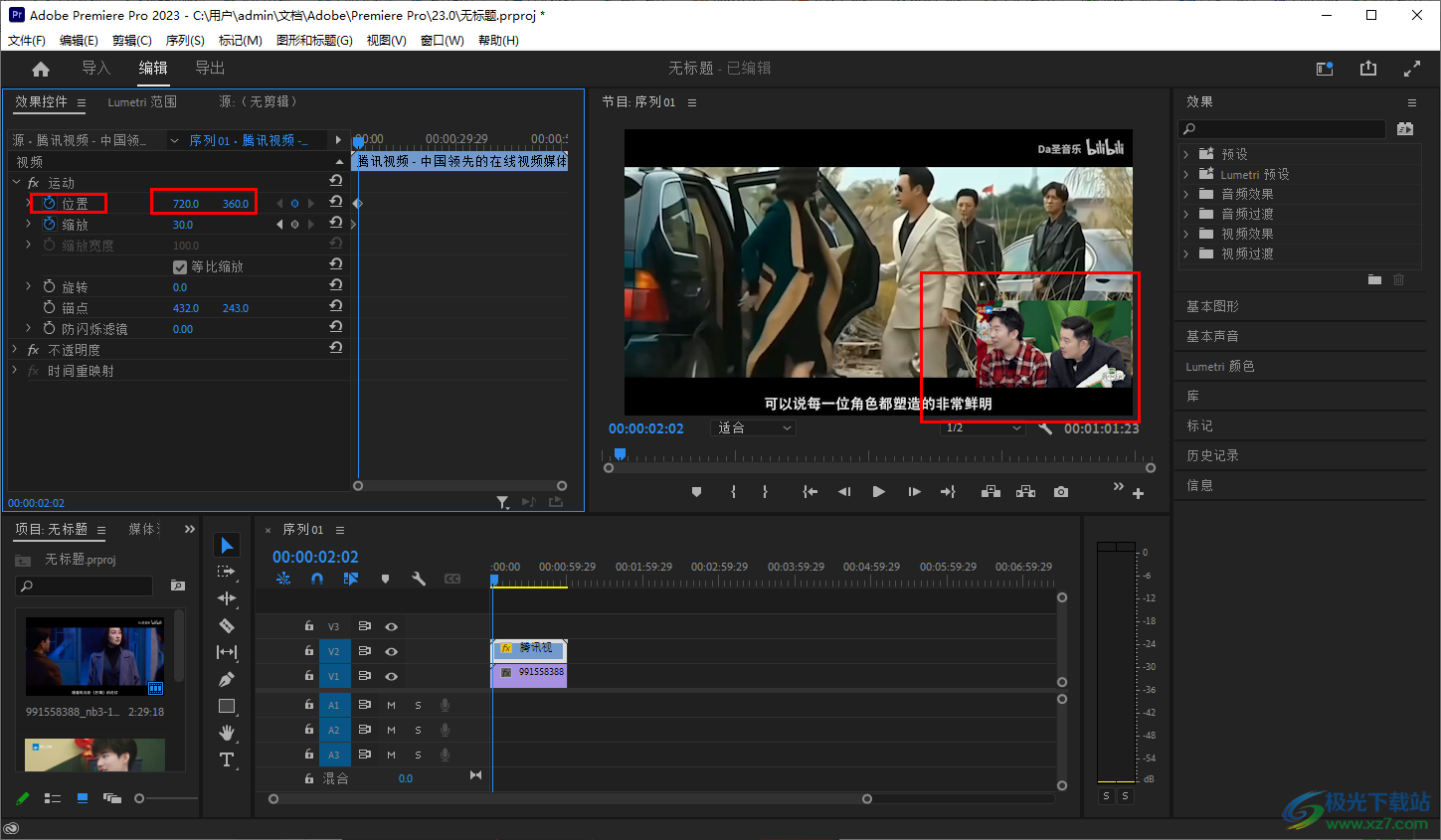Click the Quick Export share icon
The width and height of the screenshot is (1441, 840).
pos(1368,68)
